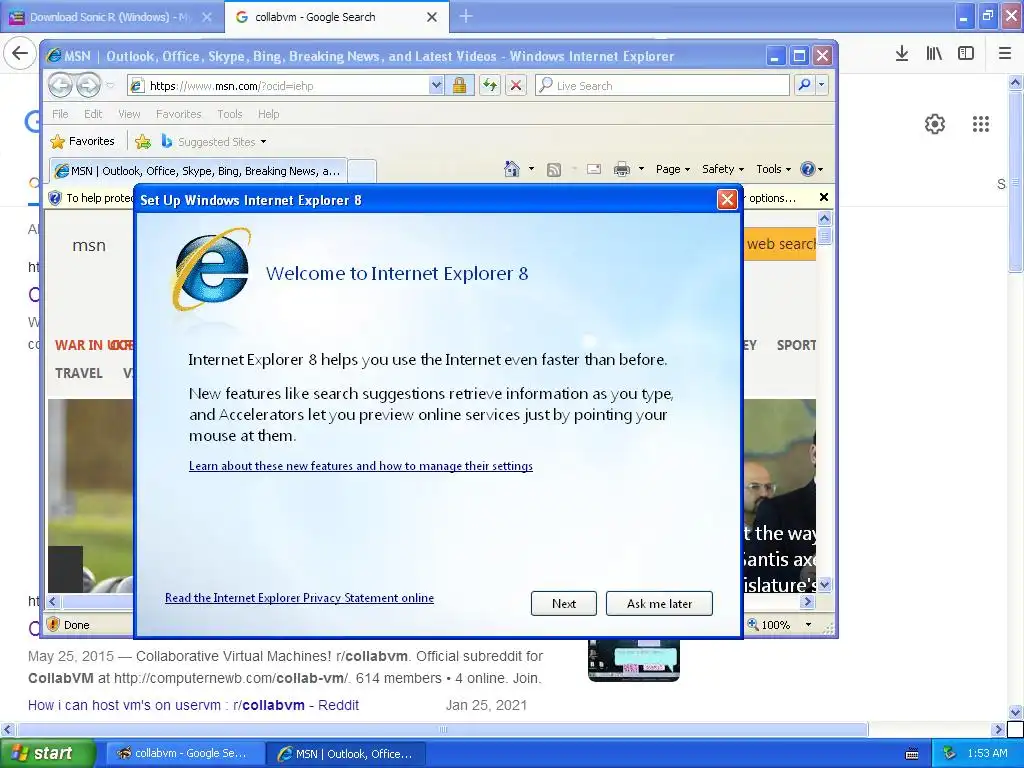This screenshot has width=1024, height=768.
Task: Click the IE Help question mark icon
Action: pos(808,169)
